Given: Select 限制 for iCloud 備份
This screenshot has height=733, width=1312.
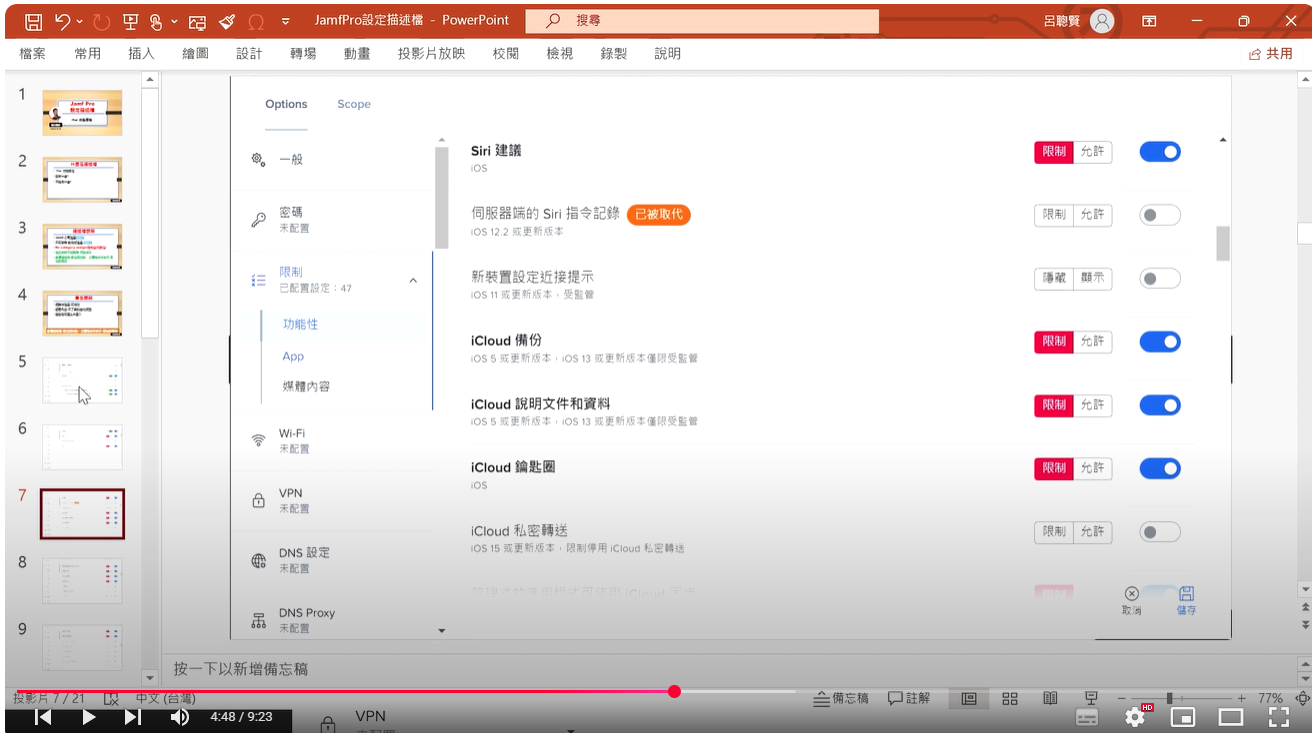Looking at the screenshot, I should point(1054,342).
